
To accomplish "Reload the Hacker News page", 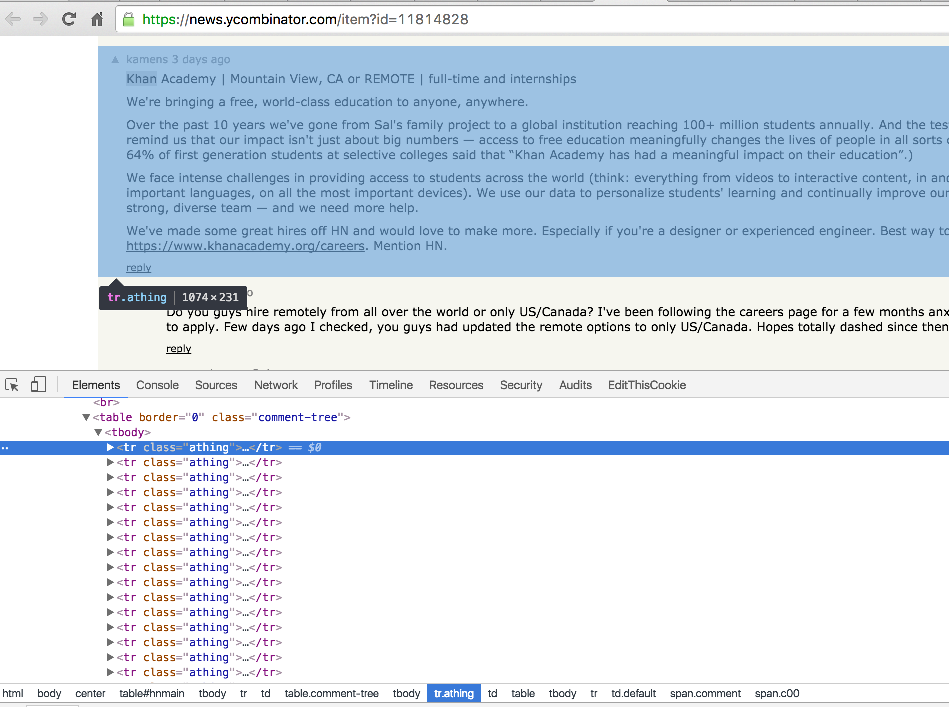I will [x=68, y=19].
